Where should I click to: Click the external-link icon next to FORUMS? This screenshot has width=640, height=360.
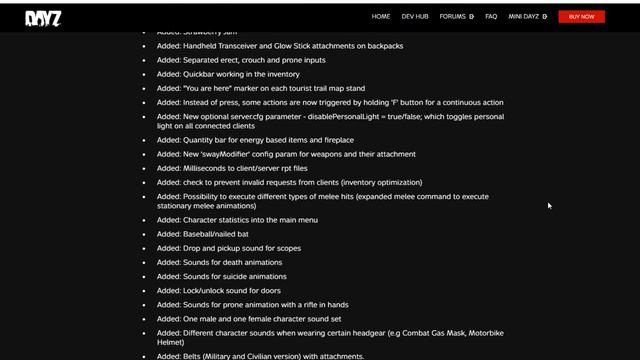click(471, 17)
